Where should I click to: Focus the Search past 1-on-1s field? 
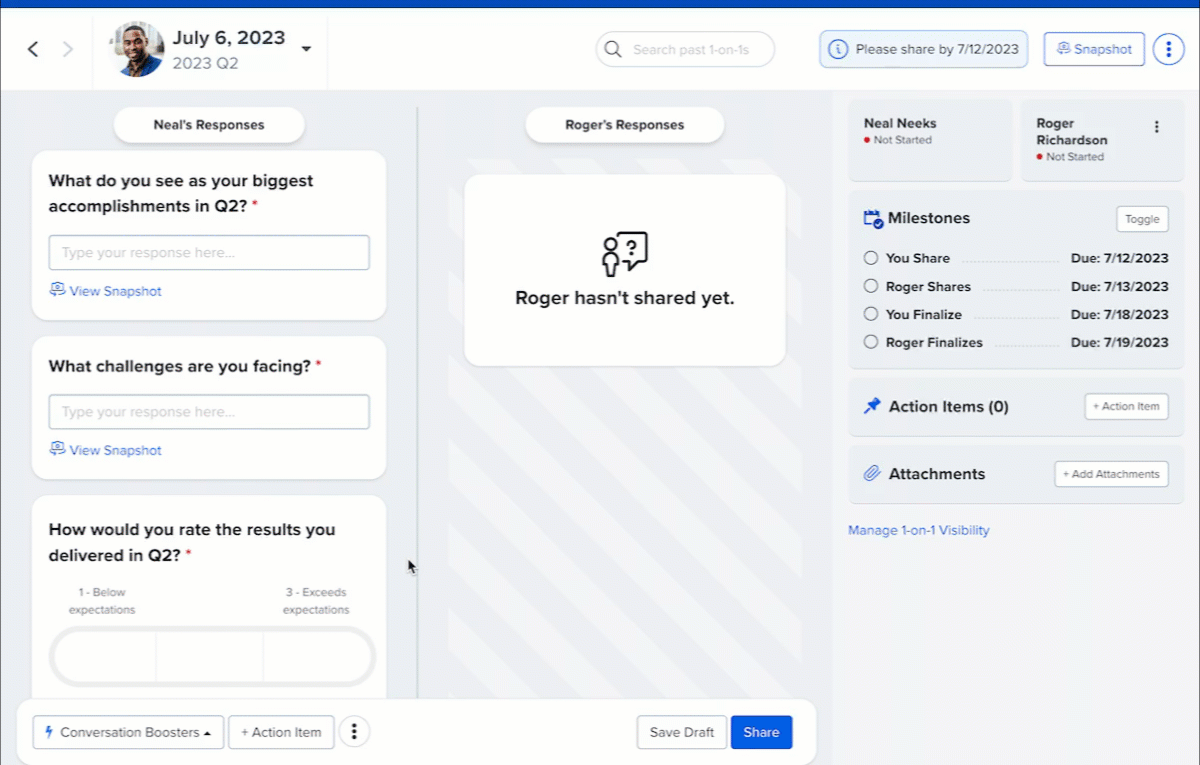click(685, 49)
